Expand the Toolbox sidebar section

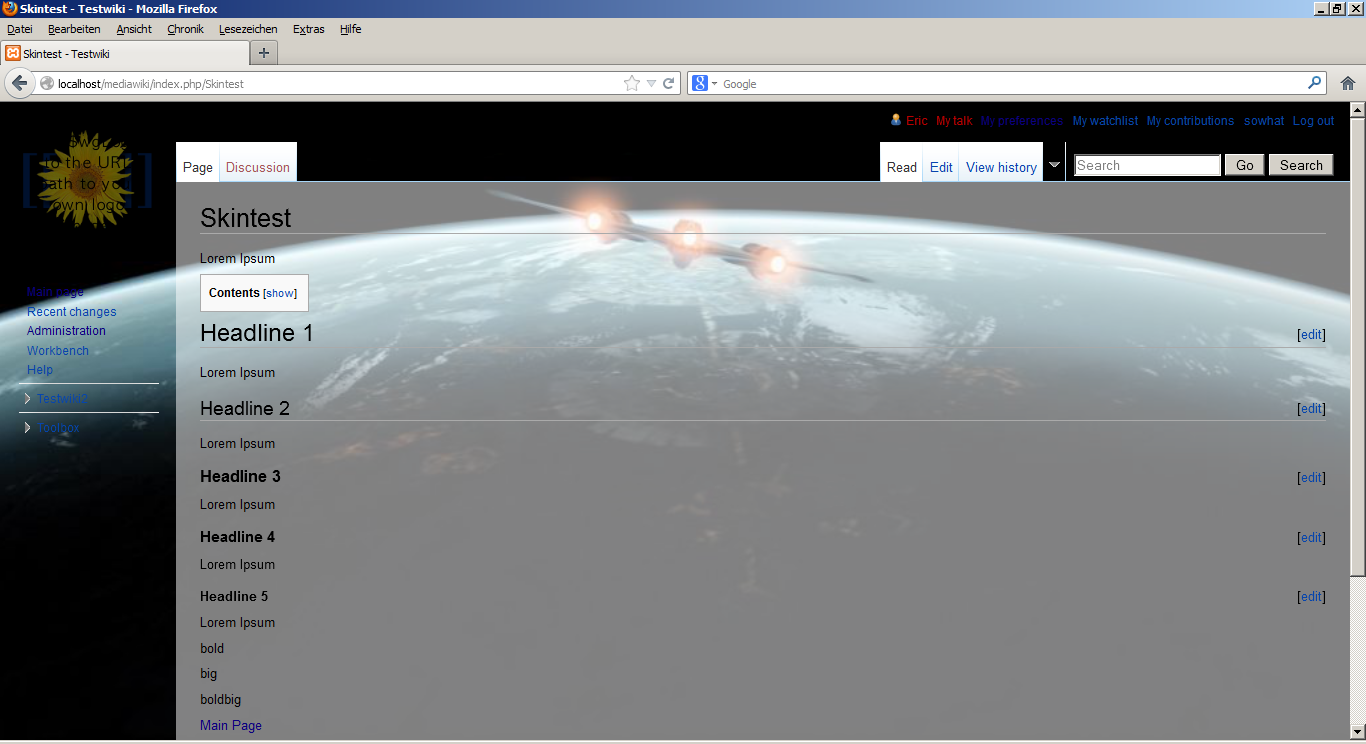58,428
